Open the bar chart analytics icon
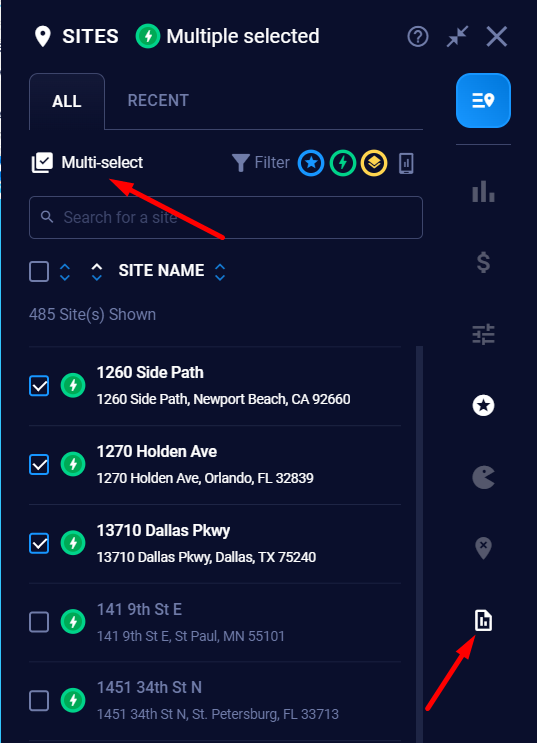Screen dimensions: 537x743 [483, 191]
